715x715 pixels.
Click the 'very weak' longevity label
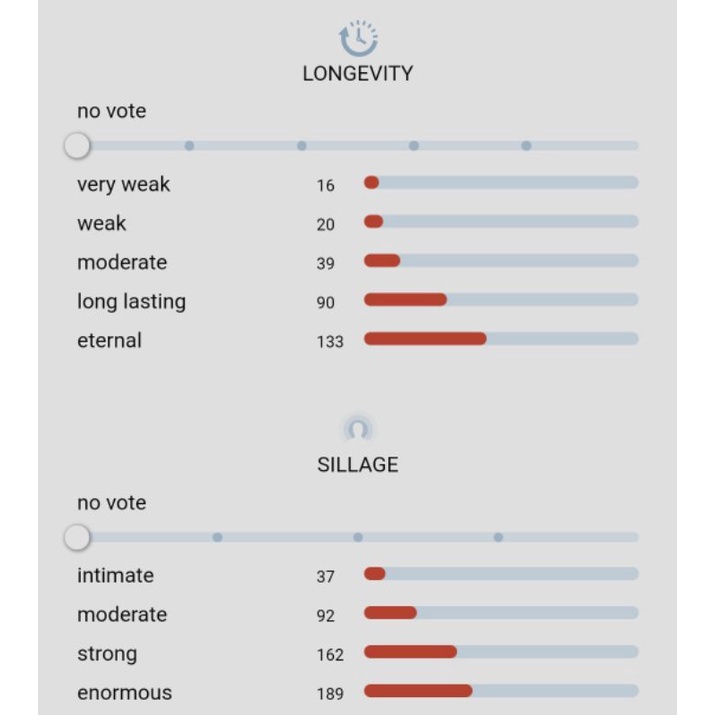[x=123, y=184]
